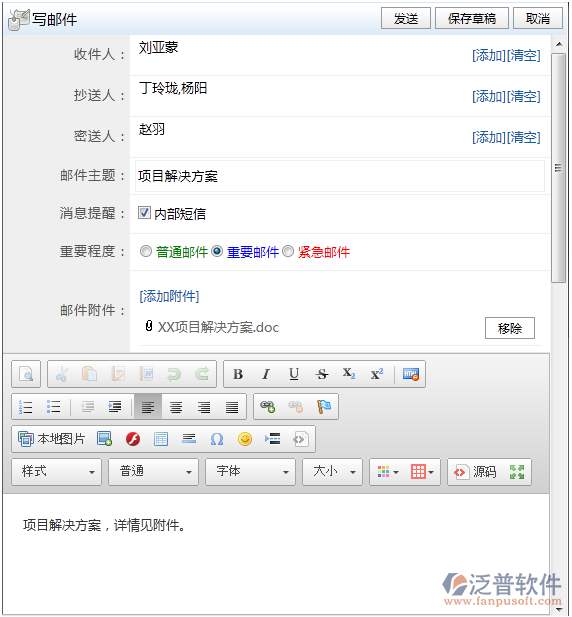
Task: Insert a smiley emoticon
Action: [x=245, y=439]
